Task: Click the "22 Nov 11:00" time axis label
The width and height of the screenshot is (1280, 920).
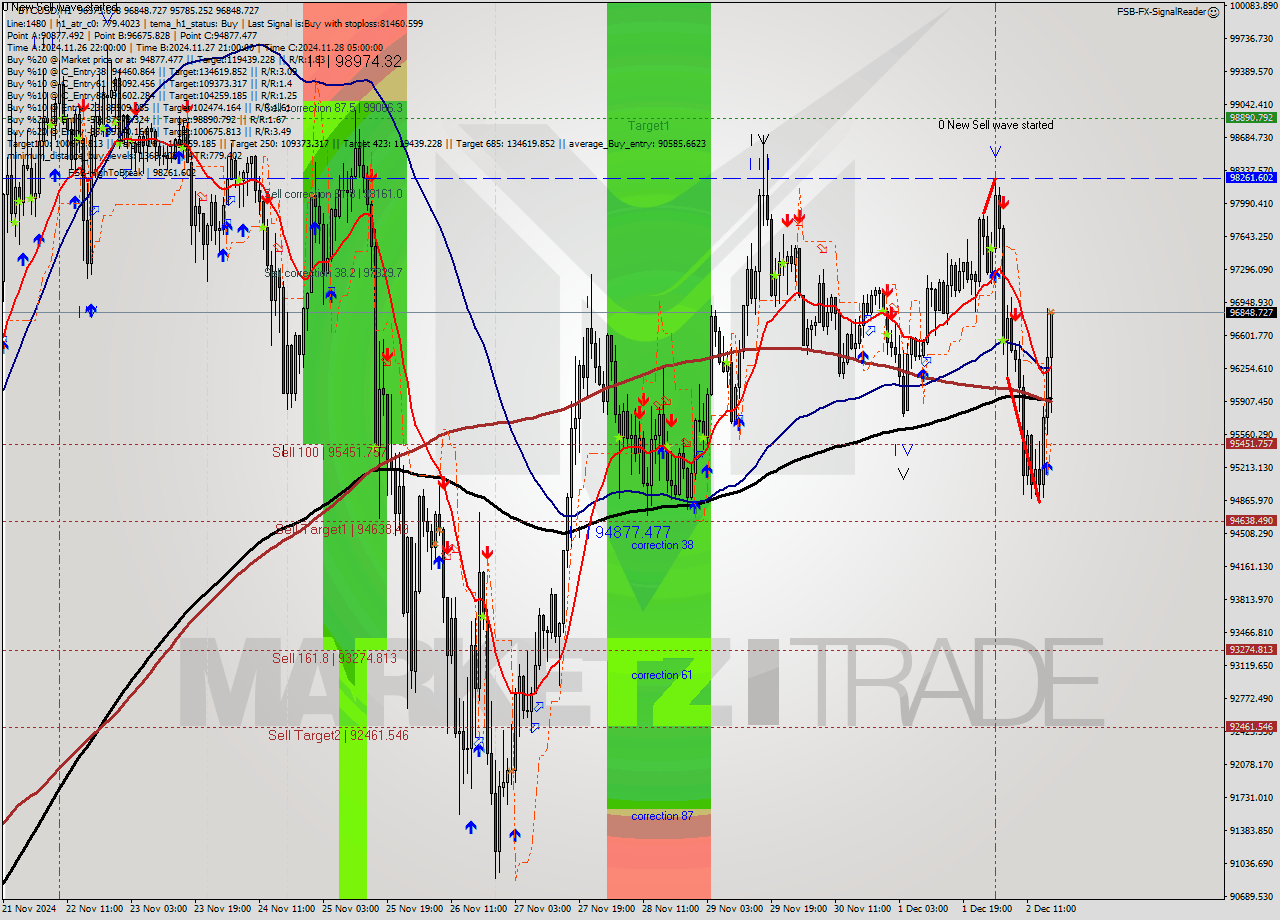Action: point(95,909)
